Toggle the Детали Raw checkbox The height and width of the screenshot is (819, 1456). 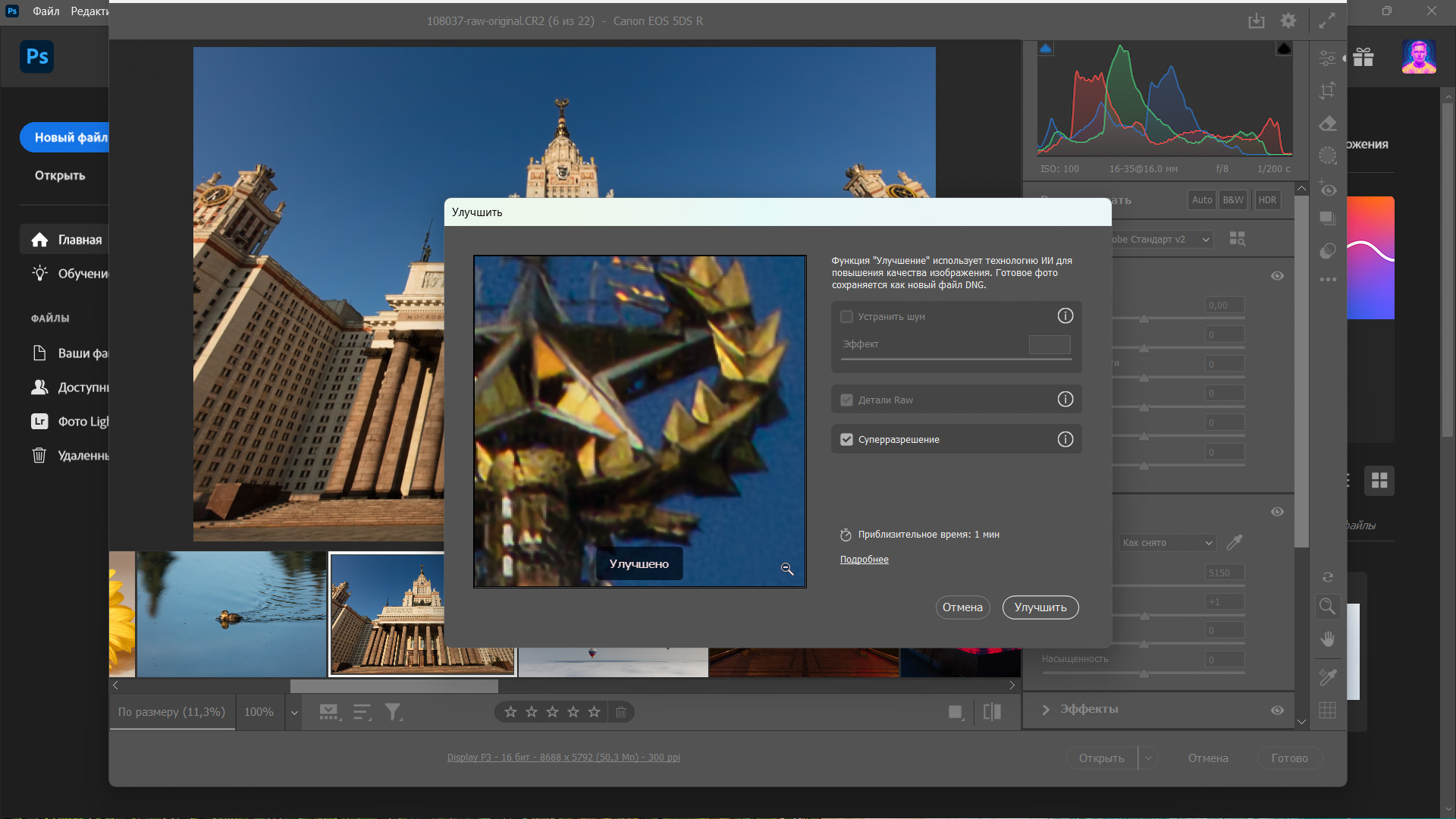pyautogui.click(x=847, y=400)
